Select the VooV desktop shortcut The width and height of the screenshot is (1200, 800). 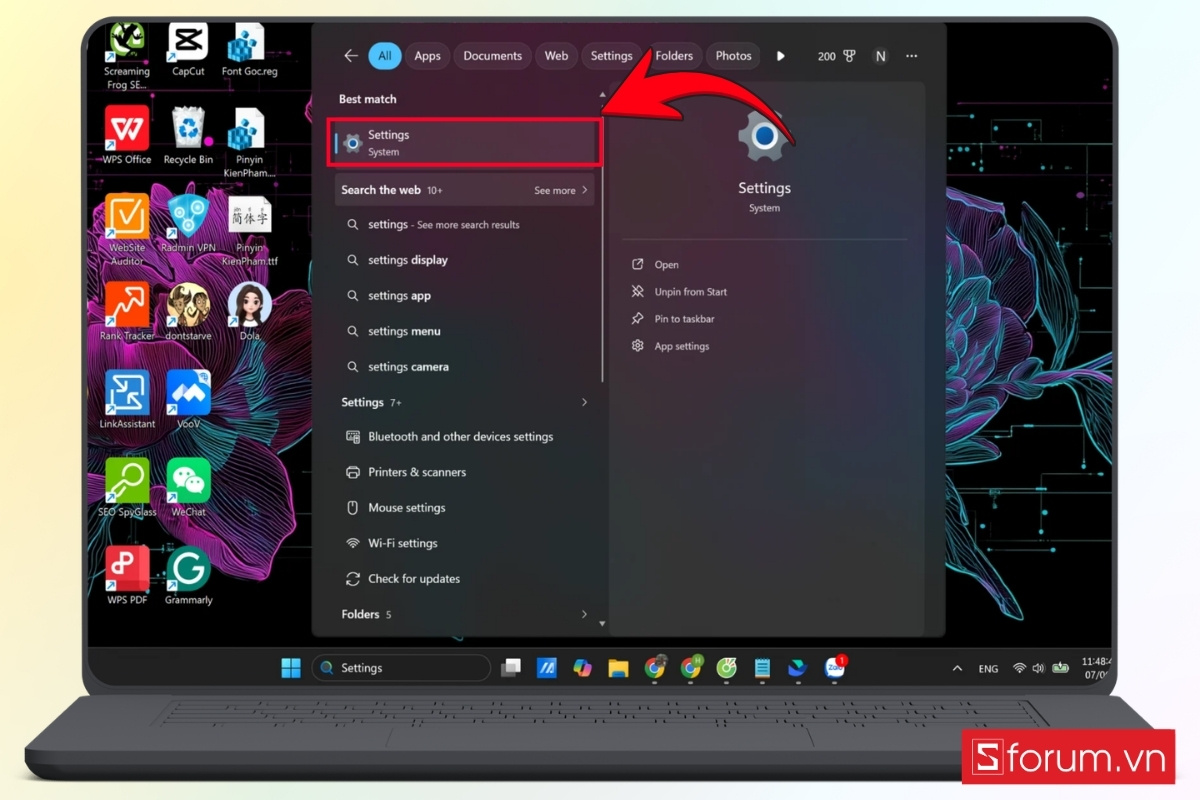pyautogui.click(x=188, y=400)
